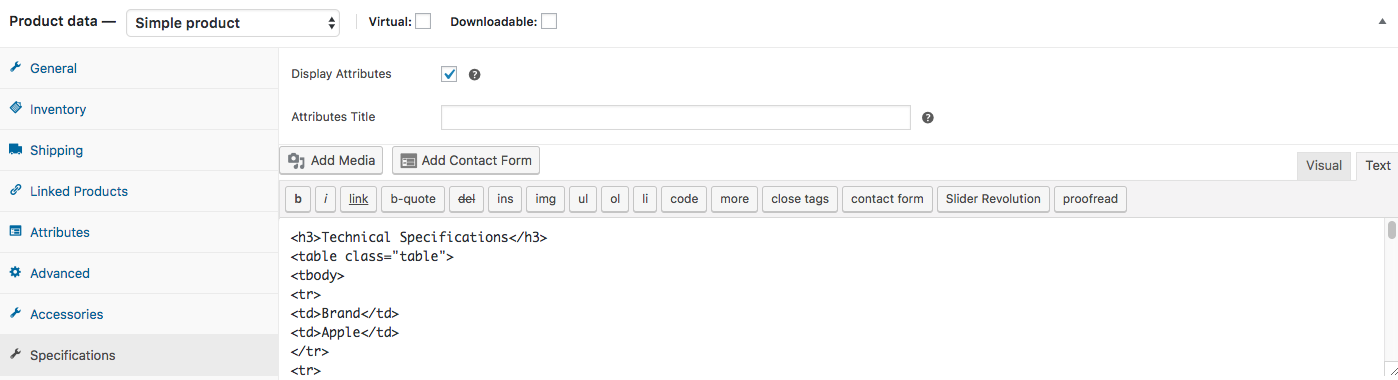The image size is (1398, 380).
Task: Open General tab wrench icon
Action: pos(15,68)
